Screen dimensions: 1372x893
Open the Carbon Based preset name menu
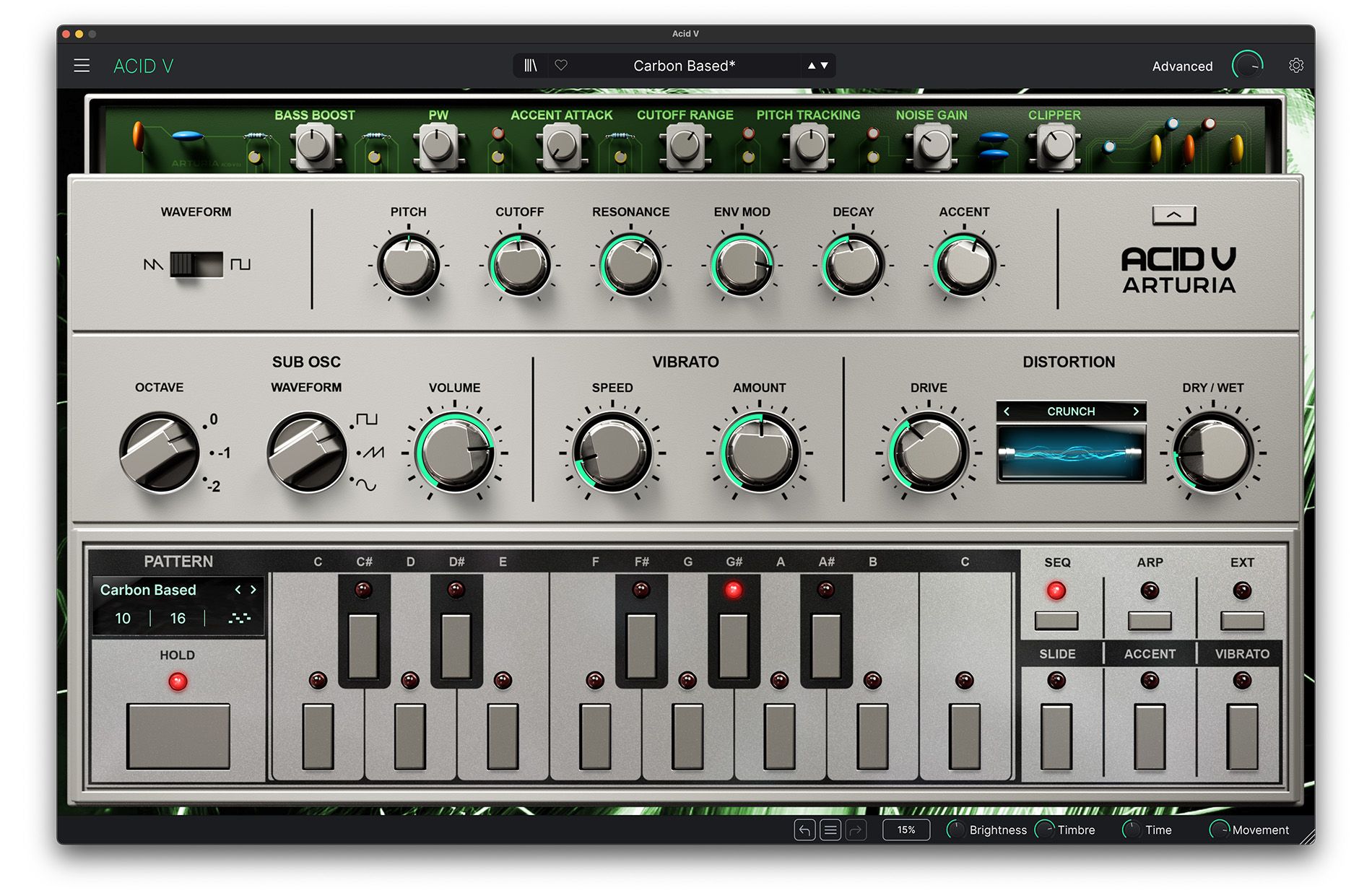pos(684,66)
